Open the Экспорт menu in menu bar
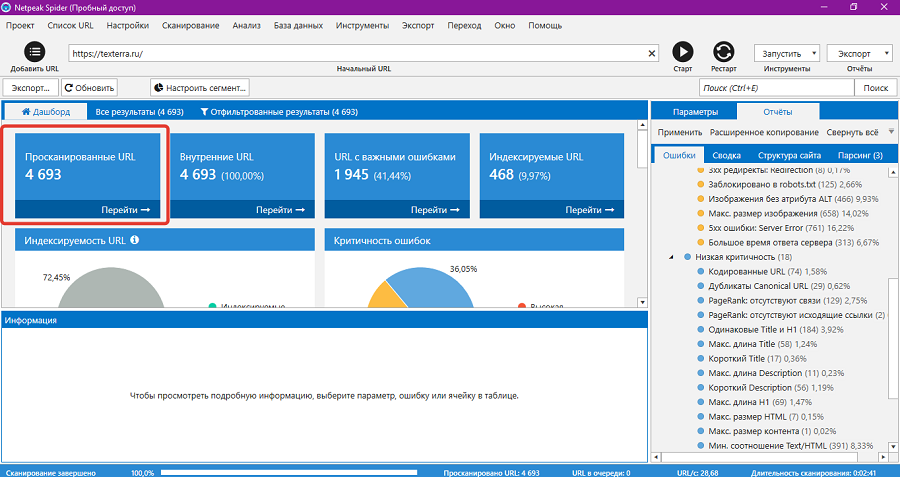The image size is (900, 477). point(418,25)
